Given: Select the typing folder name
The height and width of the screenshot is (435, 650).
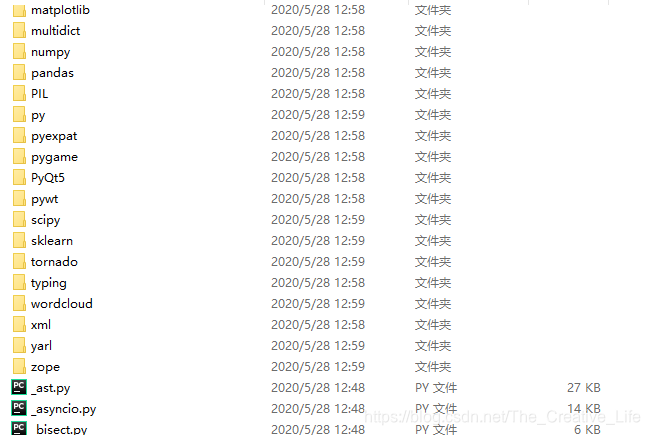Looking at the screenshot, I should click(49, 283).
